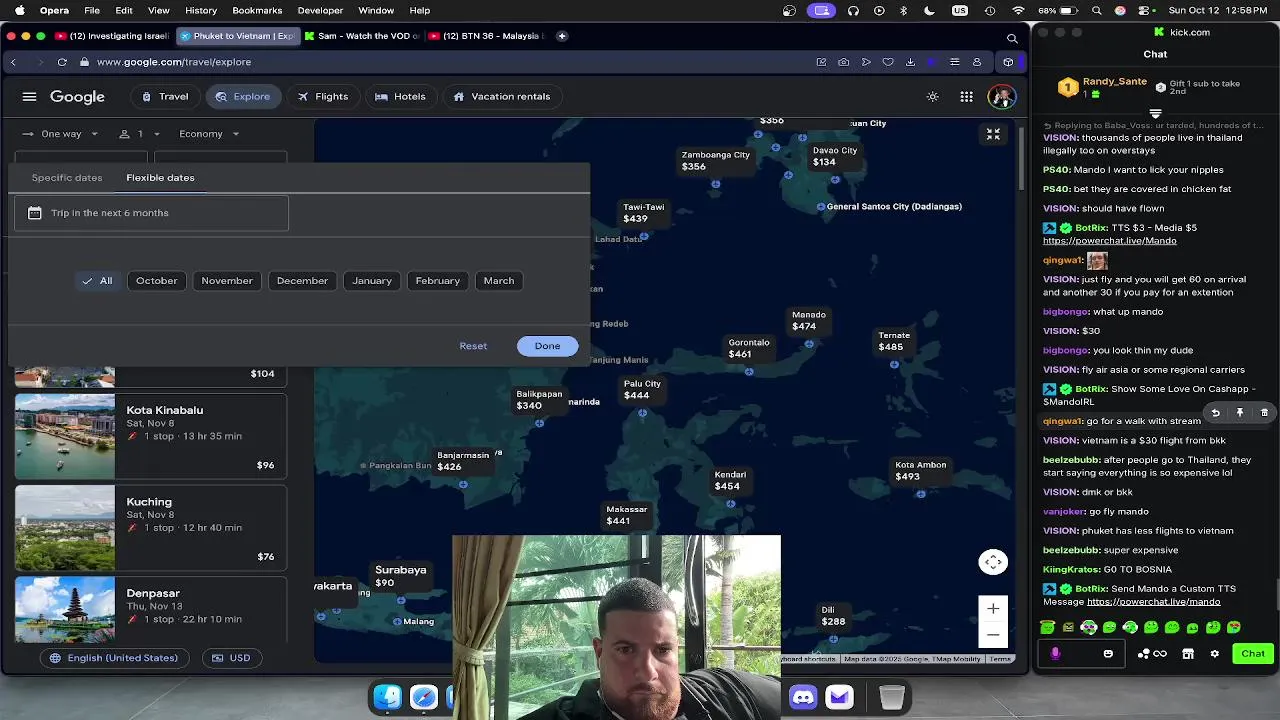The height and width of the screenshot is (720, 1280).
Task: Open Opera easy setup sliders icon
Action: [x=954, y=62]
